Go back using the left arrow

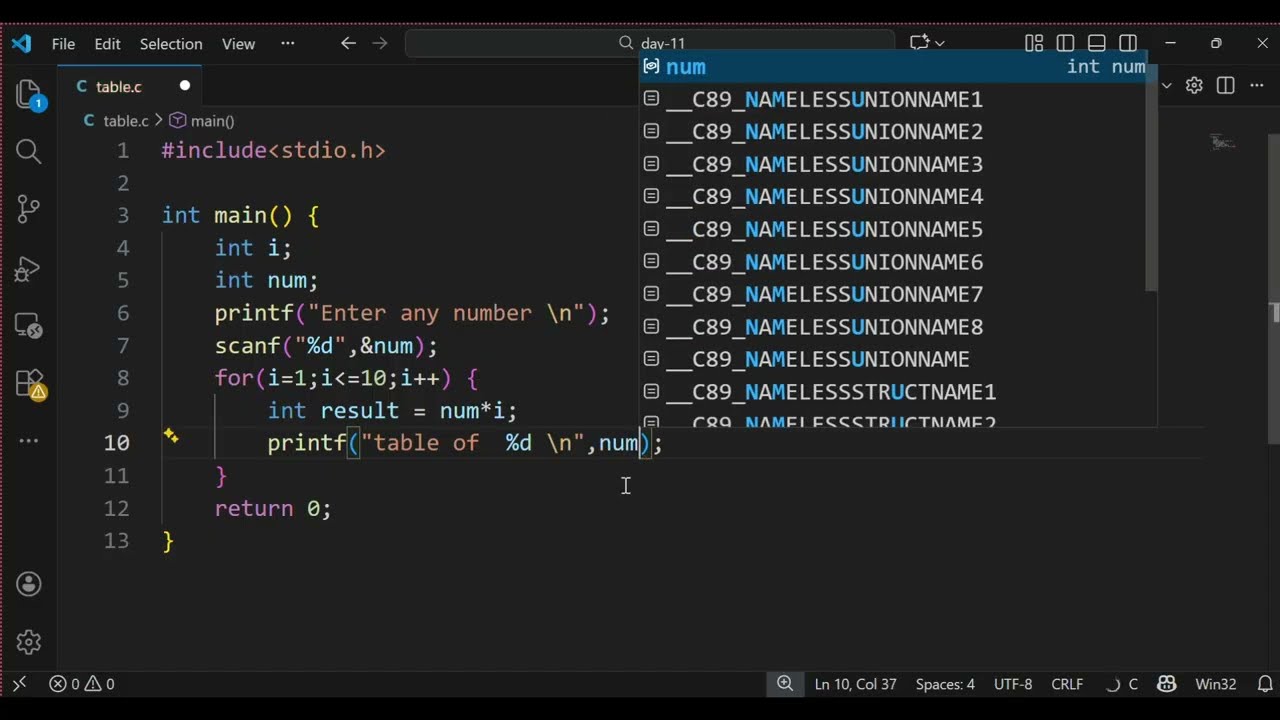348,43
